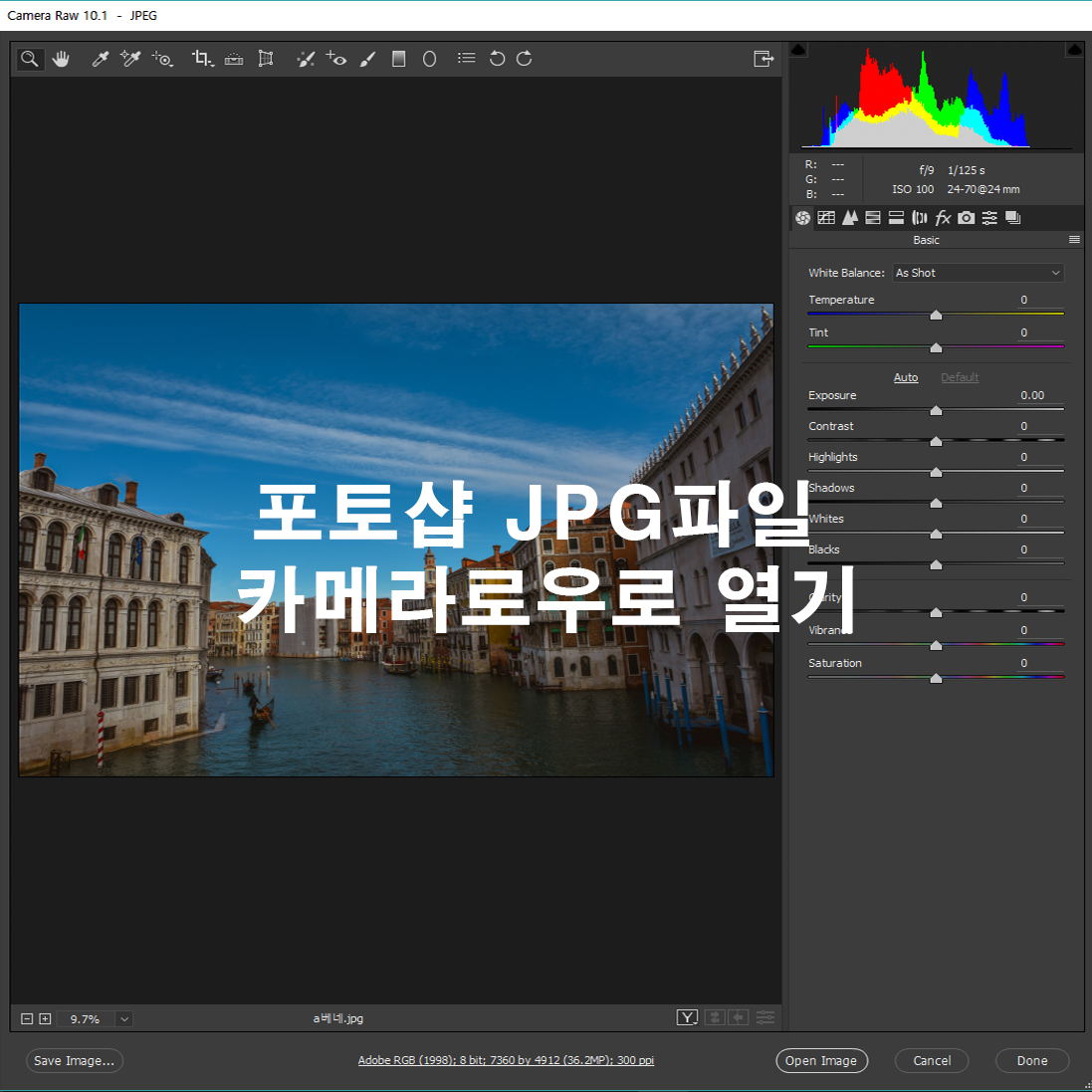Adjust the Vibrance slider handle
Viewport: 1092px width, 1092px height.
[936, 646]
